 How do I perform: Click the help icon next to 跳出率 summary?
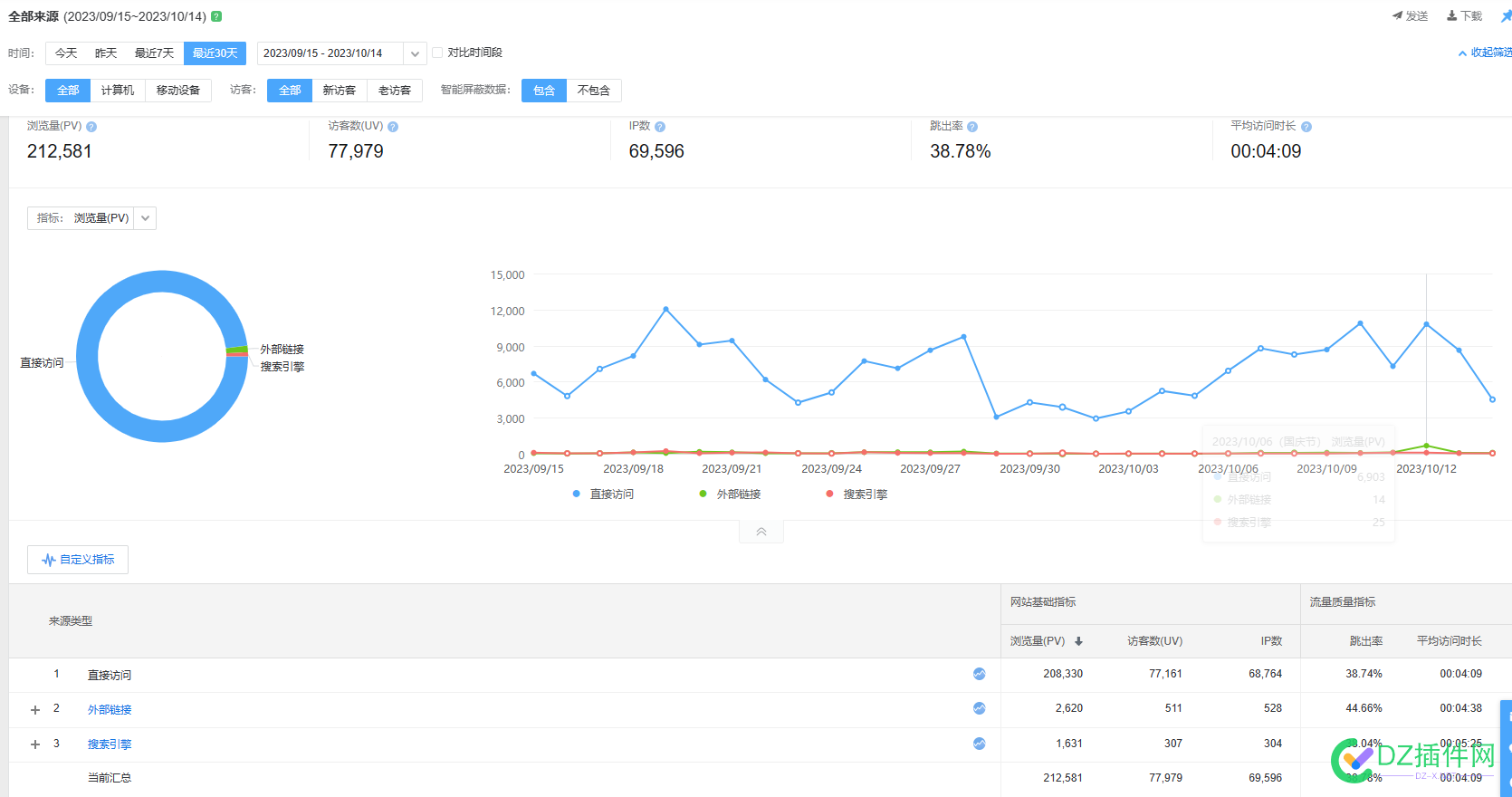tap(972, 127)
